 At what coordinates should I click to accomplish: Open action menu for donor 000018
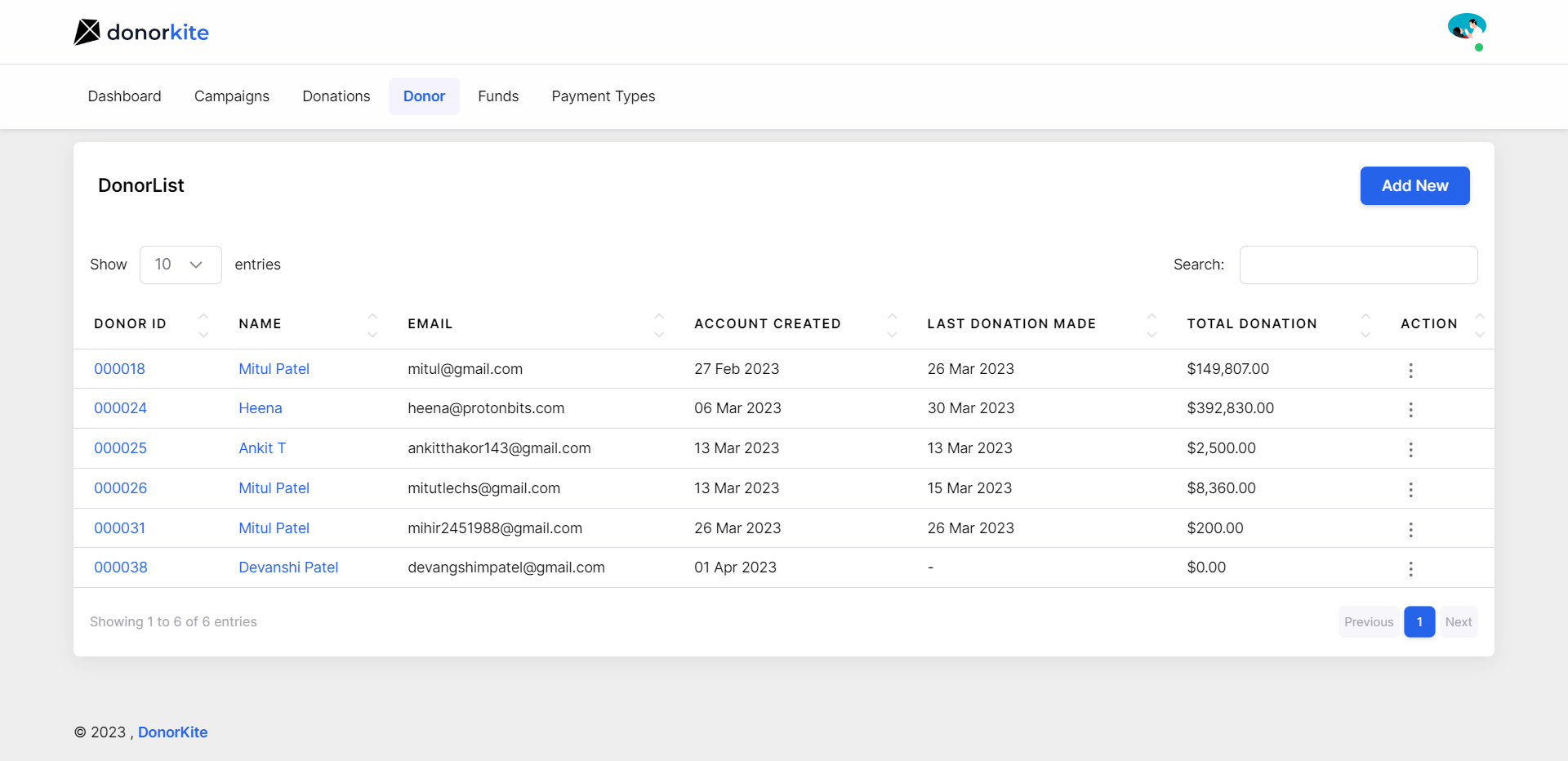[1410, 370]
